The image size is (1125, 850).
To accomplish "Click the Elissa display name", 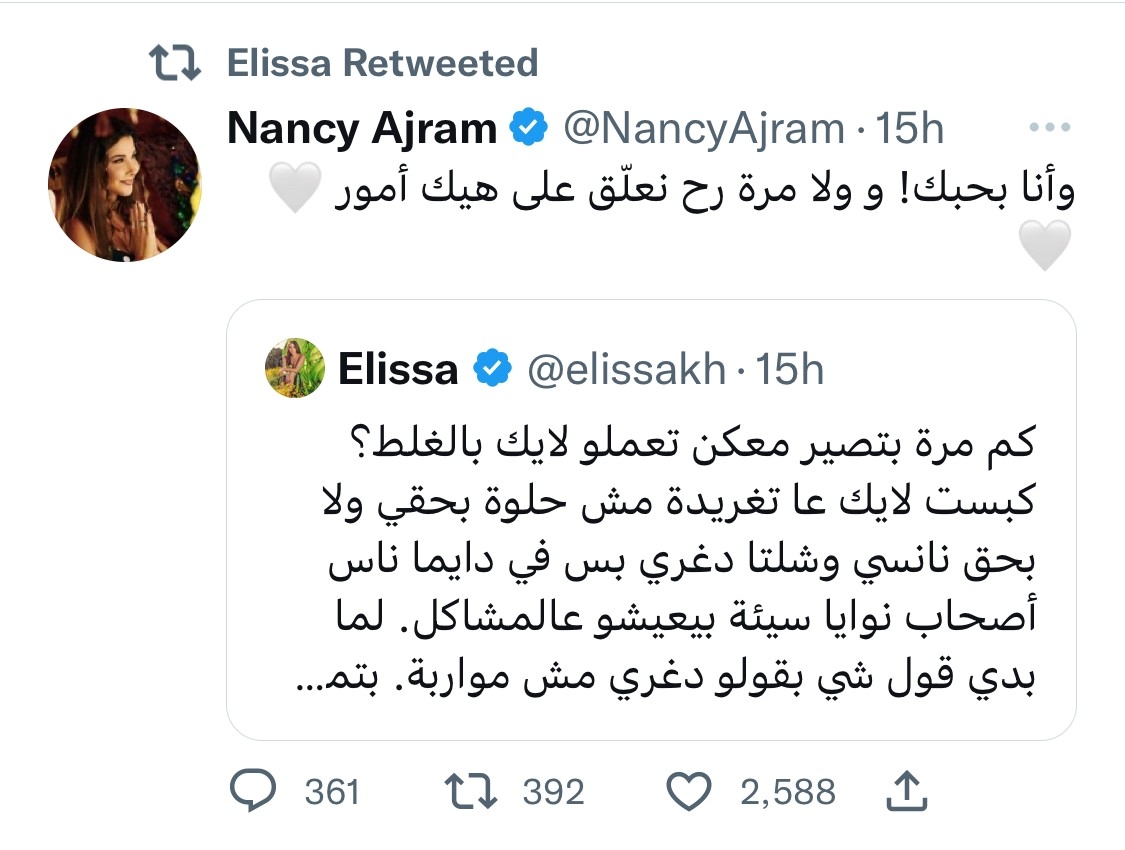I will pyautogui.click(x=398, y=369).
